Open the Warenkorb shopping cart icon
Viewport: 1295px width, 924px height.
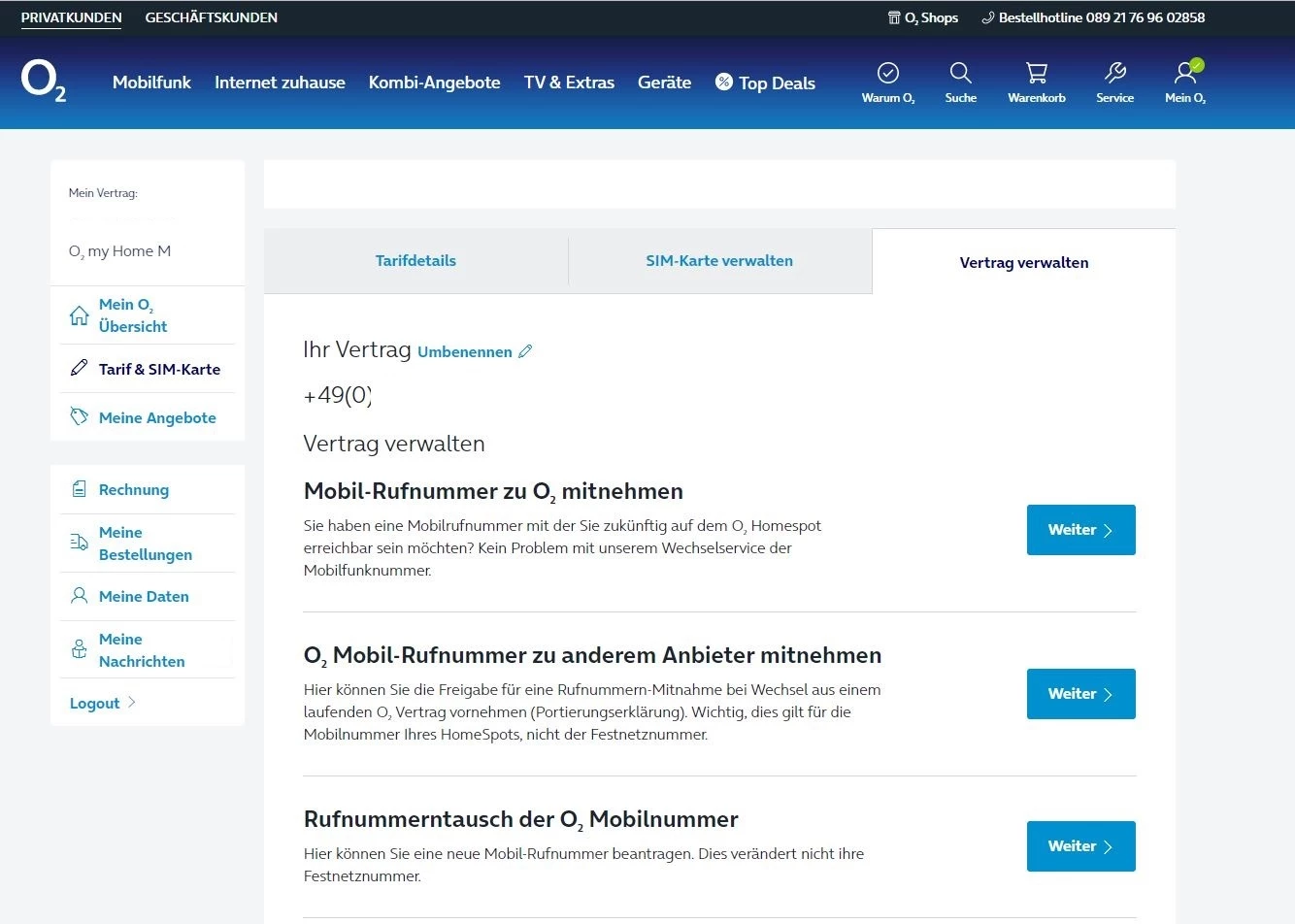[x=1037, y=73]
